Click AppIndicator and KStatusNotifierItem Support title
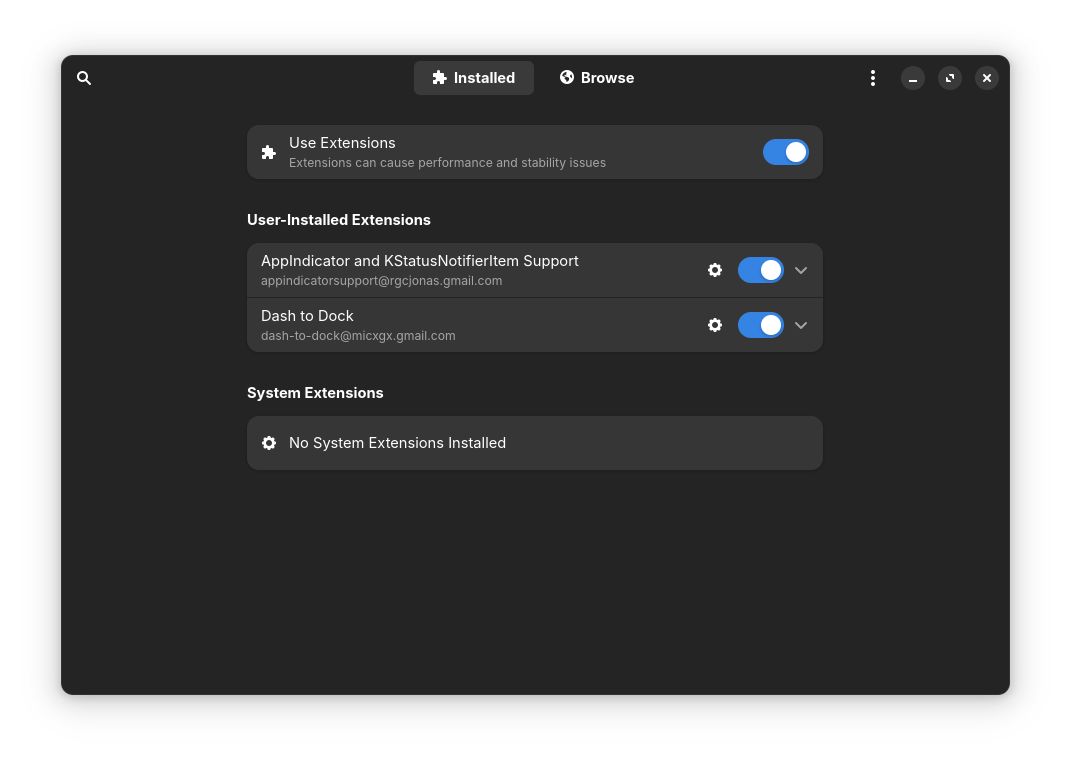The height and width of the screenshot is (762, 1071). point(419,261)
